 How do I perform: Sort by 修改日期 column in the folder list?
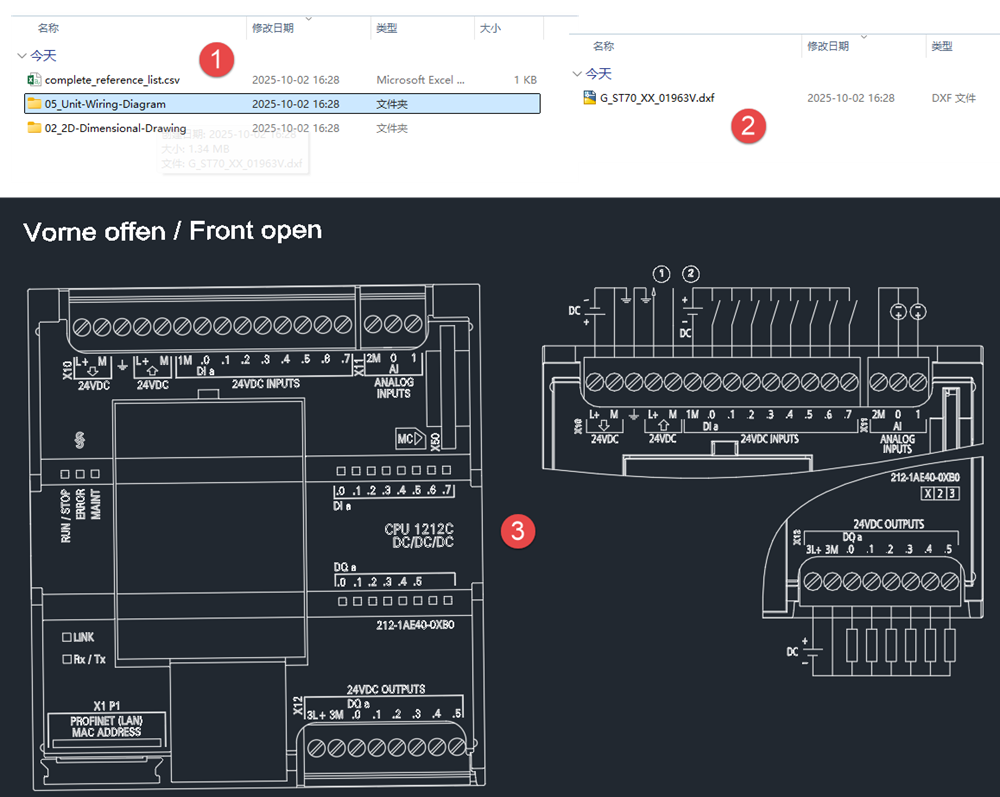click(273, 29)
